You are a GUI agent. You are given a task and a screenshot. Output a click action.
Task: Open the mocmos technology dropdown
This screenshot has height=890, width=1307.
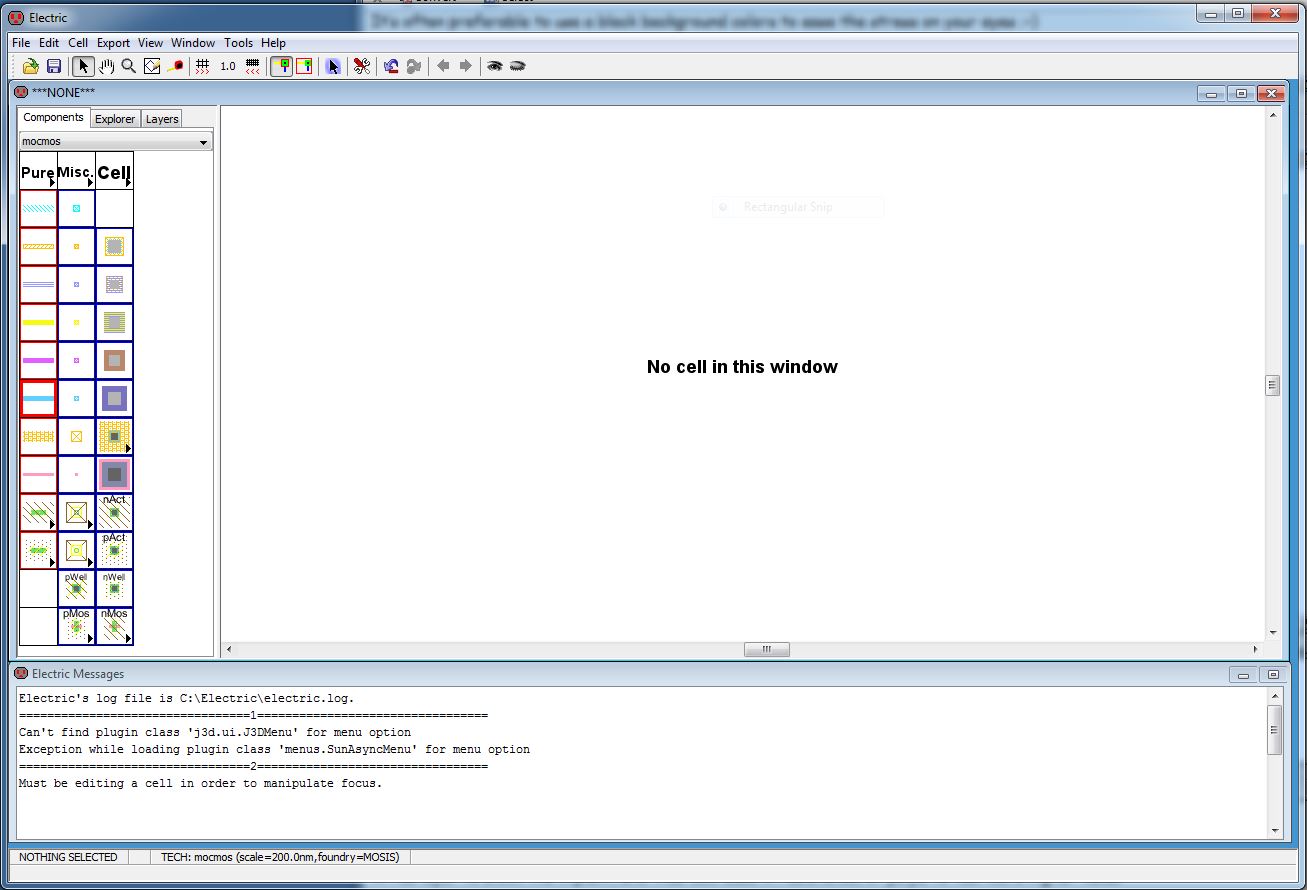pos(116,142)
